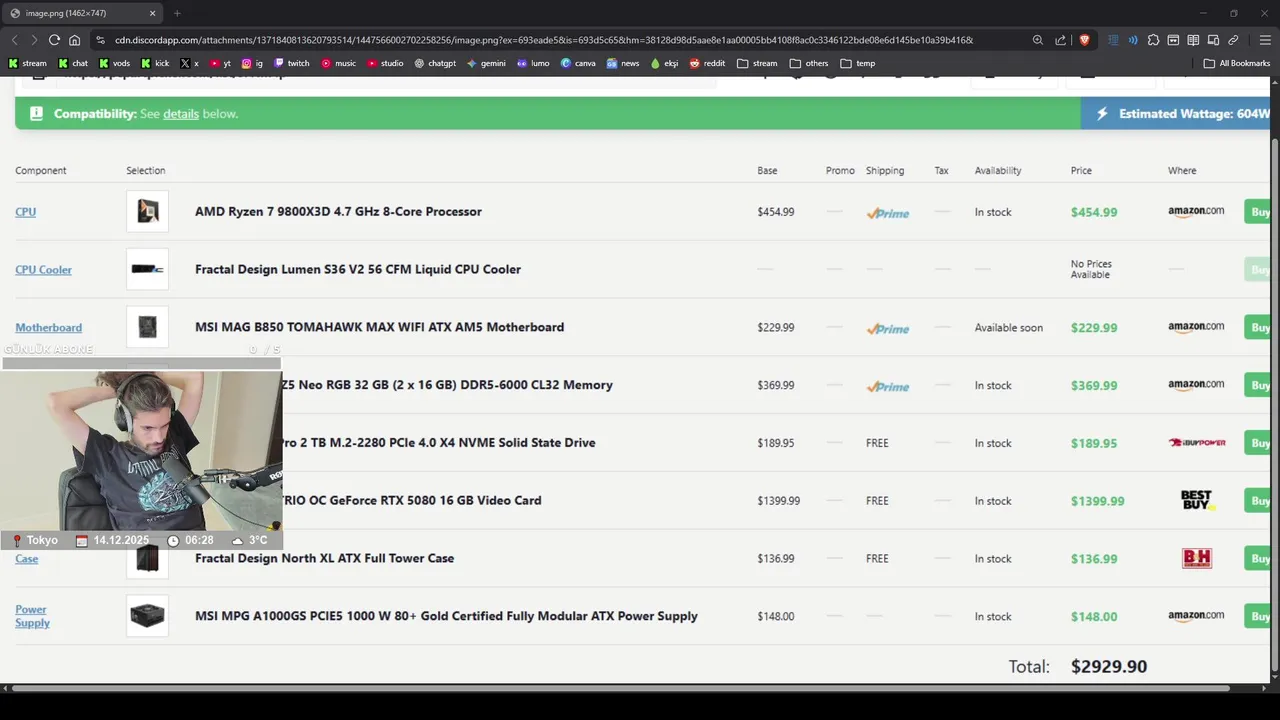The height and width of the screenshot is (720, 1280).
Task: Open the Motherboard component link
Action: (48, 328)
